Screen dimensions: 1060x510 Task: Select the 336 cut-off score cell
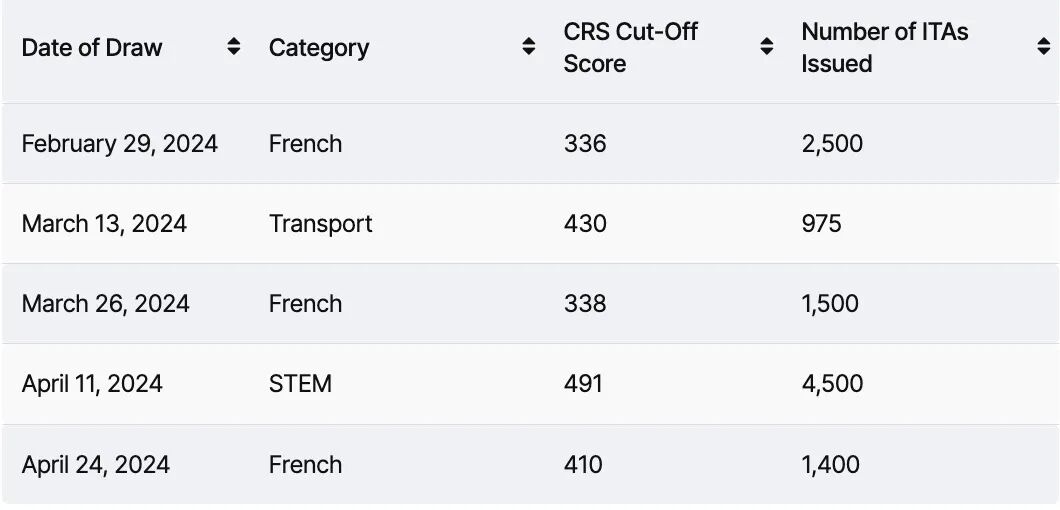(x=585, y=143)
